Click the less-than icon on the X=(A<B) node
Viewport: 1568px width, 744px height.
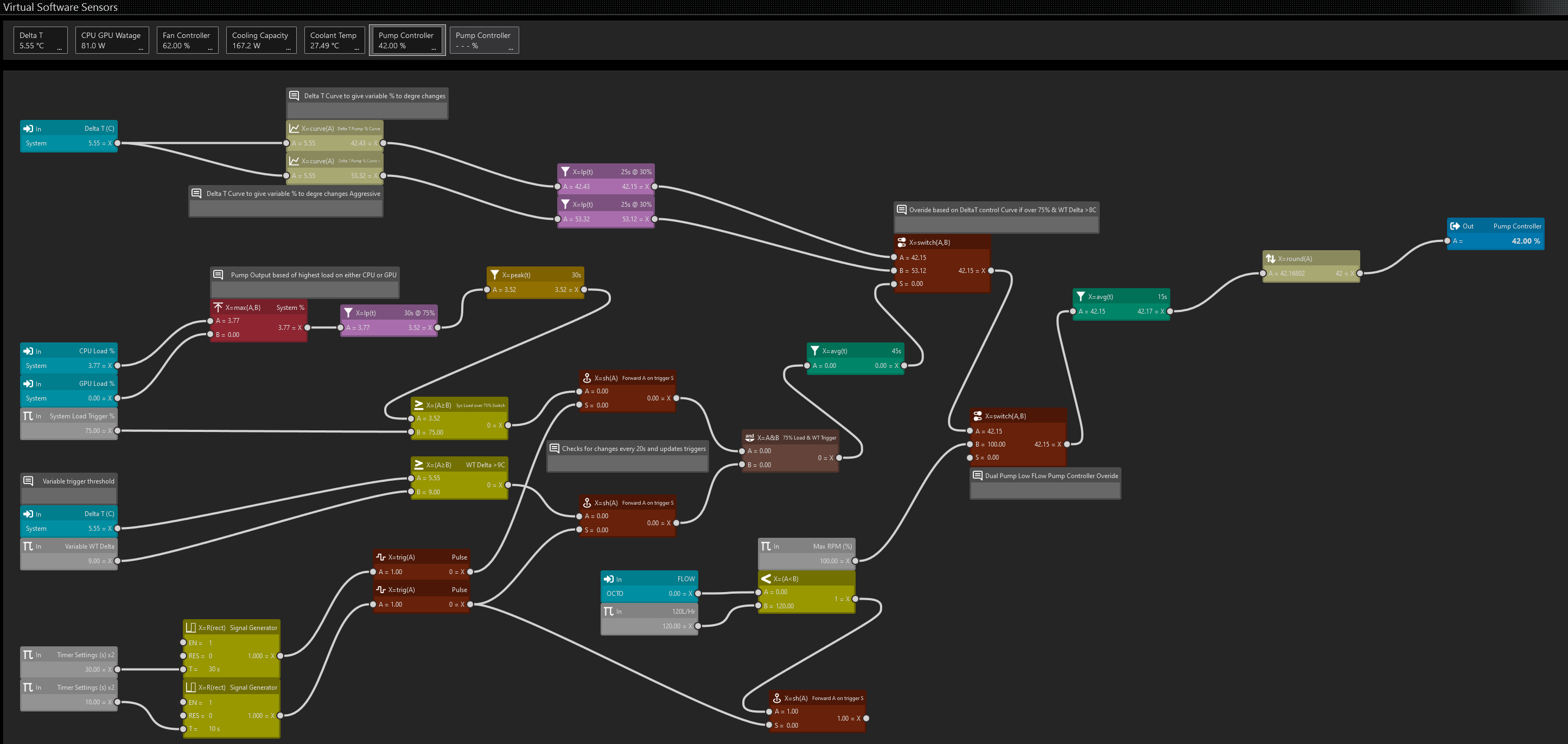click(766, 578)
